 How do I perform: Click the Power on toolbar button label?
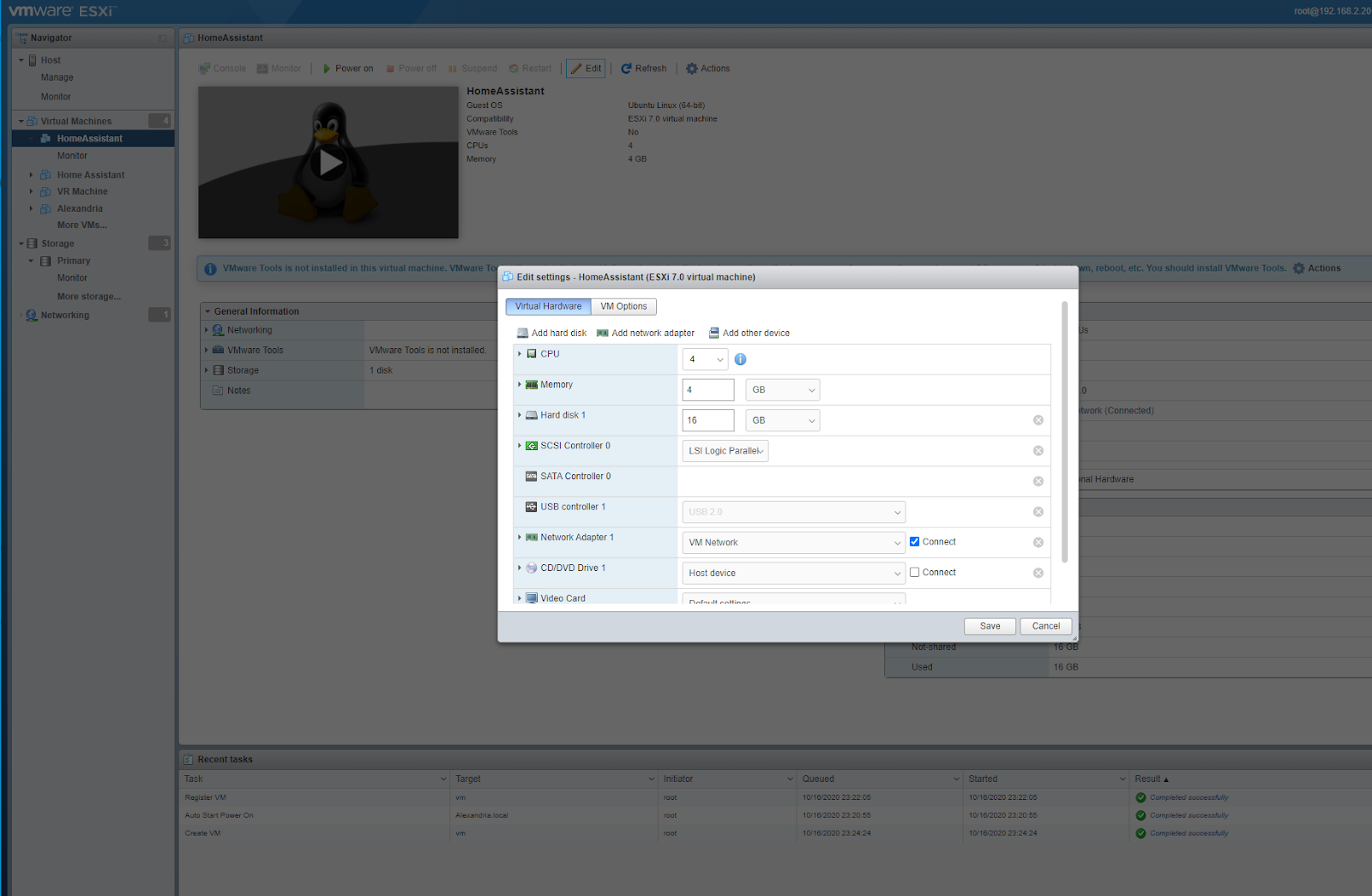pyautogui.click(x=354, y=69)
